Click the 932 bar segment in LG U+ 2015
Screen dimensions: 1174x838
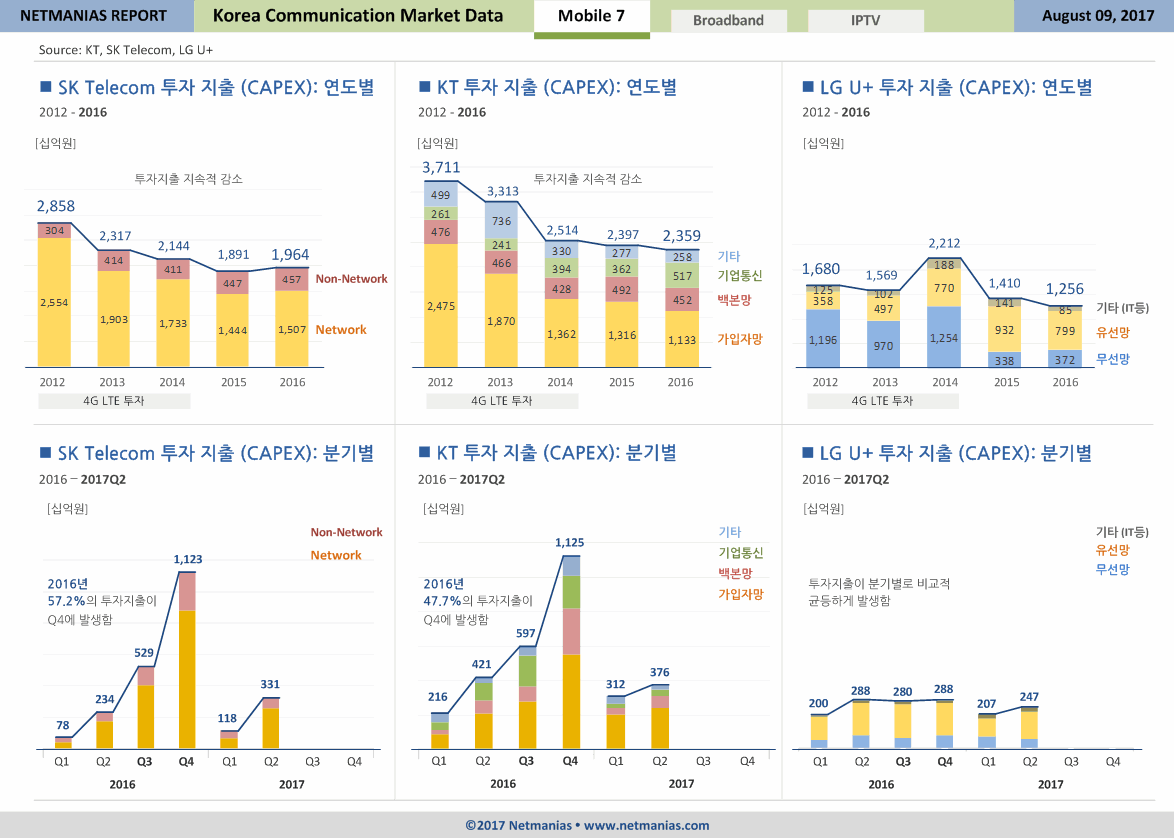(x=1005, y=330)
